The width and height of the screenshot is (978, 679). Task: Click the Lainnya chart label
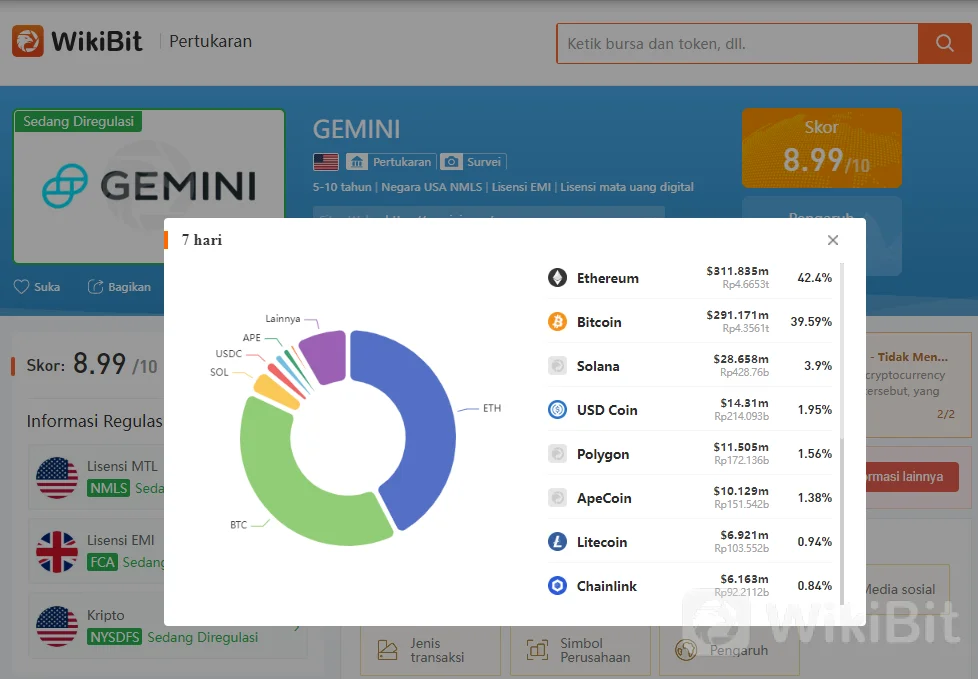(x=283, y=319)
